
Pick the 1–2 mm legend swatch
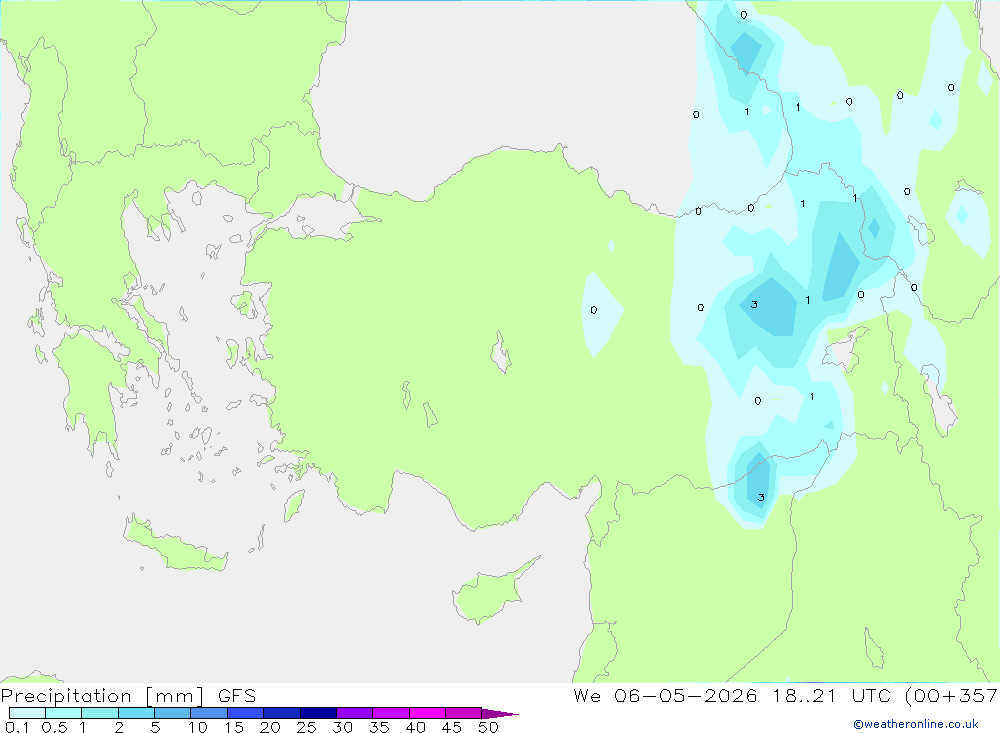pos(100,713)
